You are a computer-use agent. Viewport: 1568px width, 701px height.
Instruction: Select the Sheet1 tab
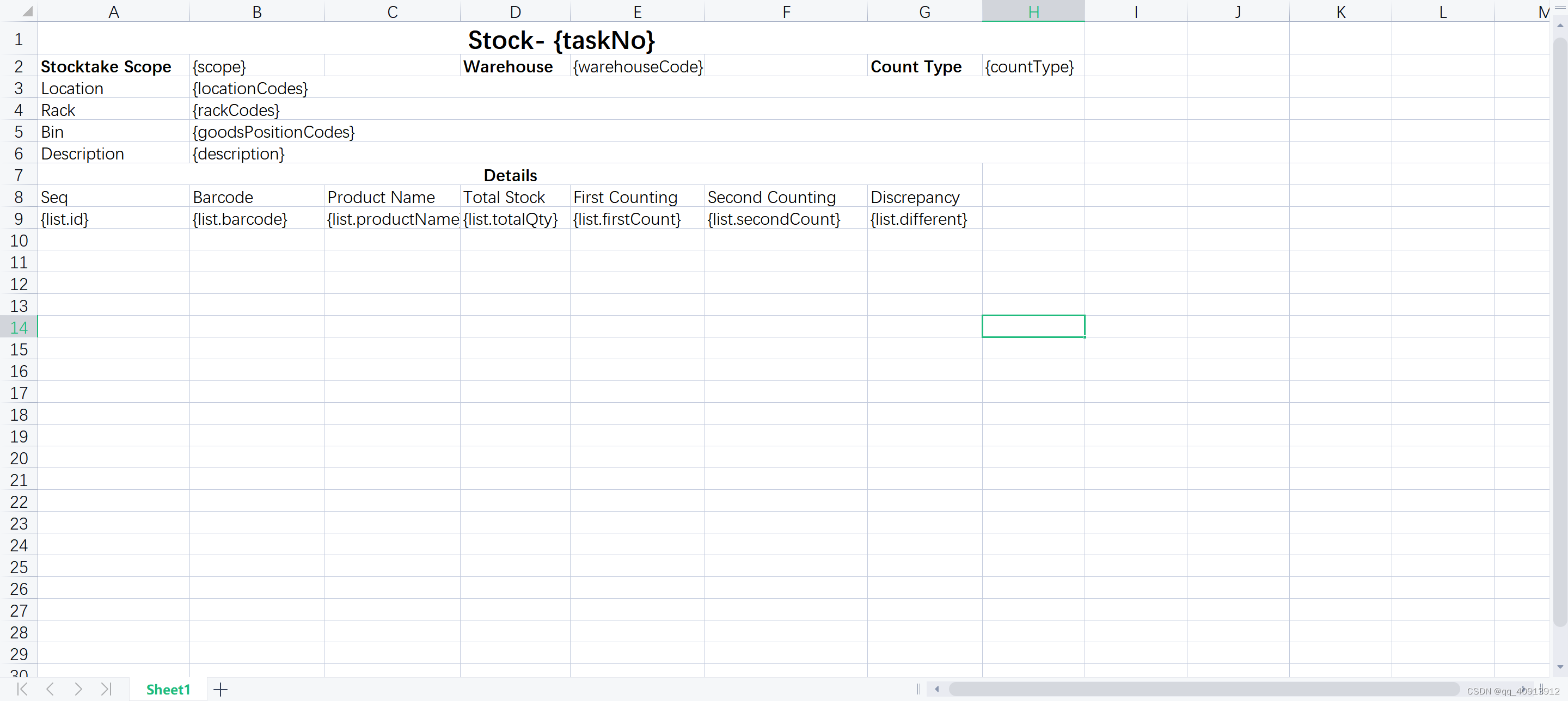click(x=168, y=690)
